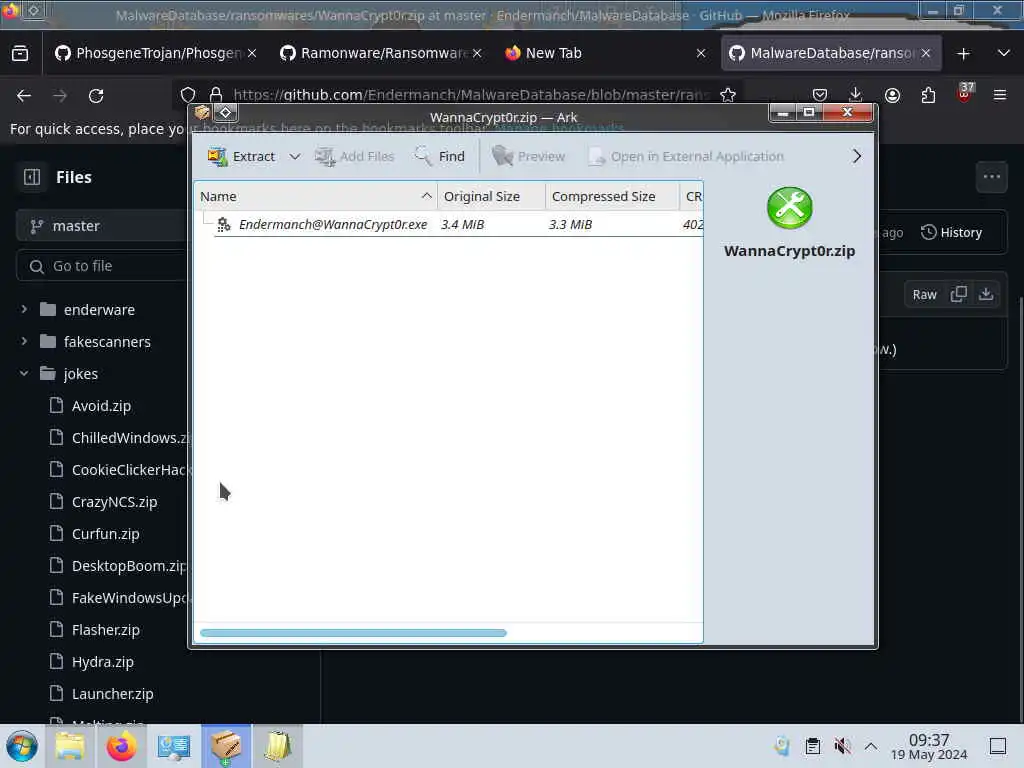Click the Firefox View icon

coord(20,53)
